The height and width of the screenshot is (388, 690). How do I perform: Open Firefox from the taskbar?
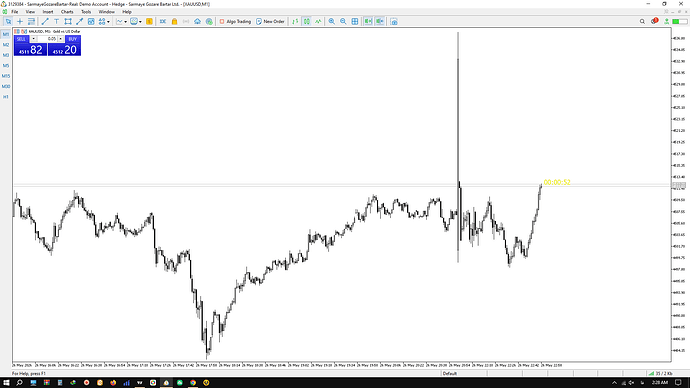(113, 383)
